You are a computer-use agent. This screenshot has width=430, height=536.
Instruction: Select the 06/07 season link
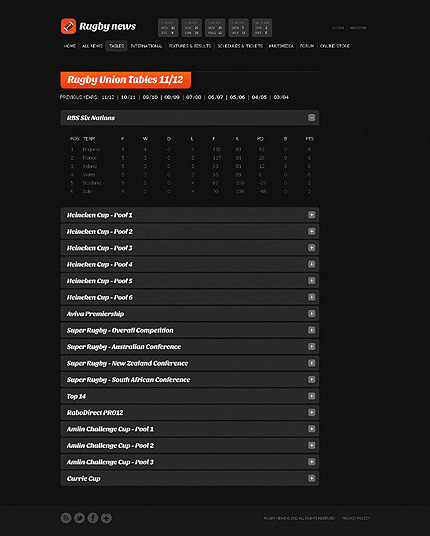[x=216, y=97]
